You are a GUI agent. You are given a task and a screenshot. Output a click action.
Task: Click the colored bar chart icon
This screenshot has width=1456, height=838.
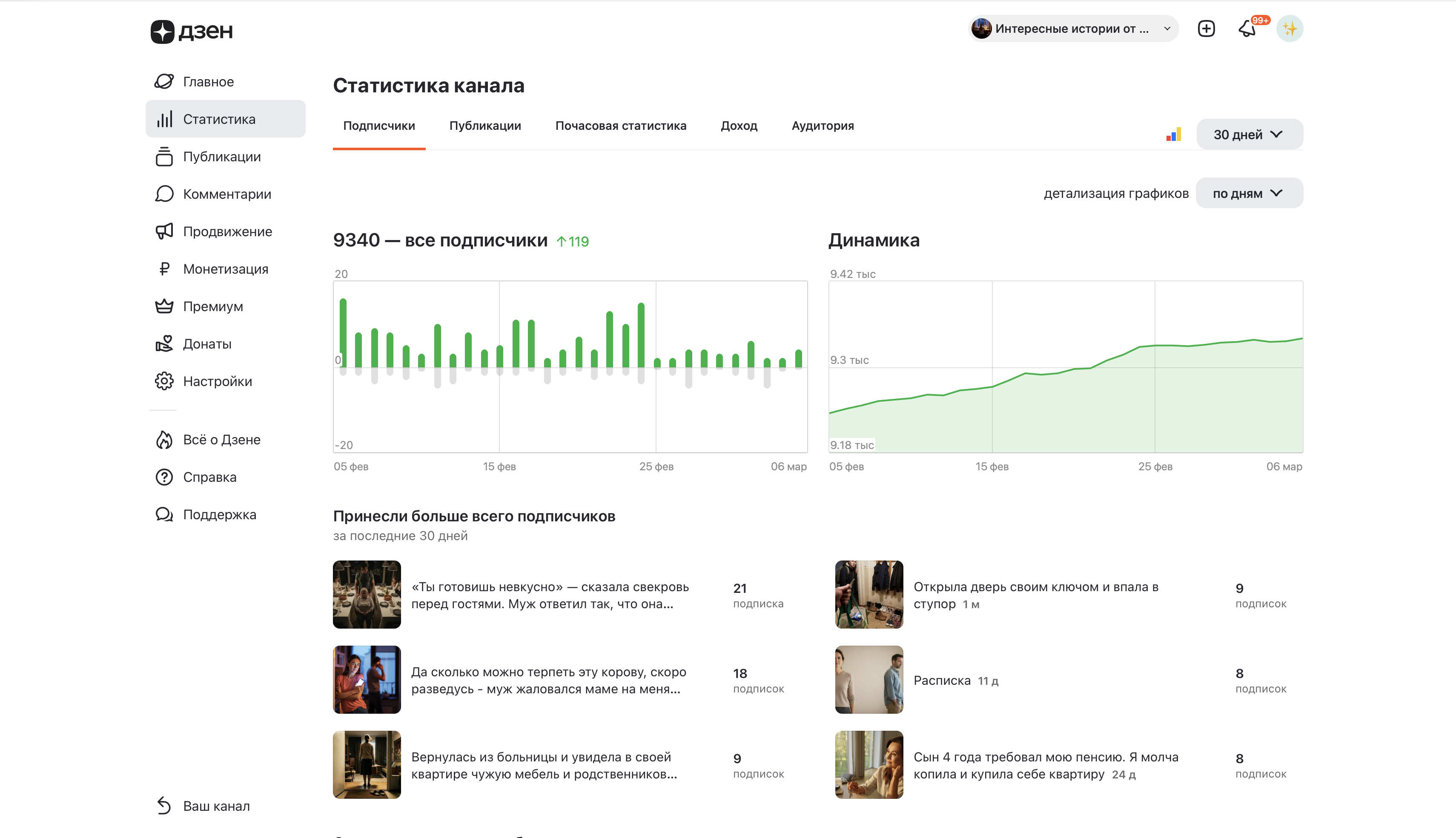pyautogui.click(x=1173, y=134)
